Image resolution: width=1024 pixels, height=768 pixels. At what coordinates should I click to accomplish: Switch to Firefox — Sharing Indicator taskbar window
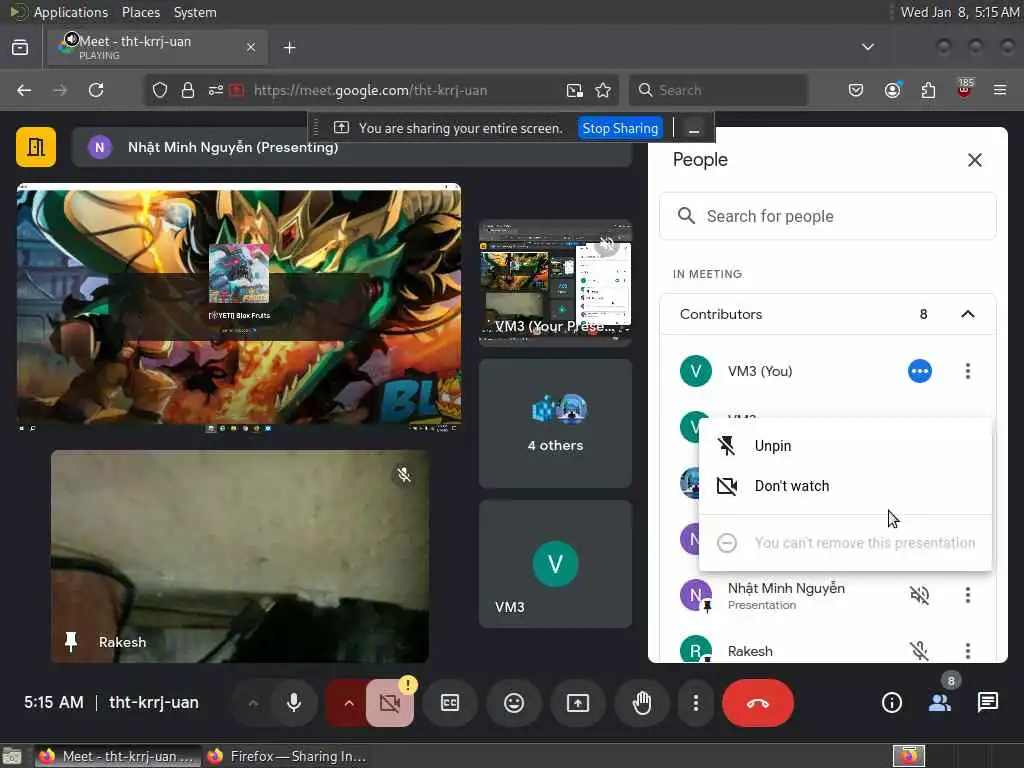(x=286, y=756)
